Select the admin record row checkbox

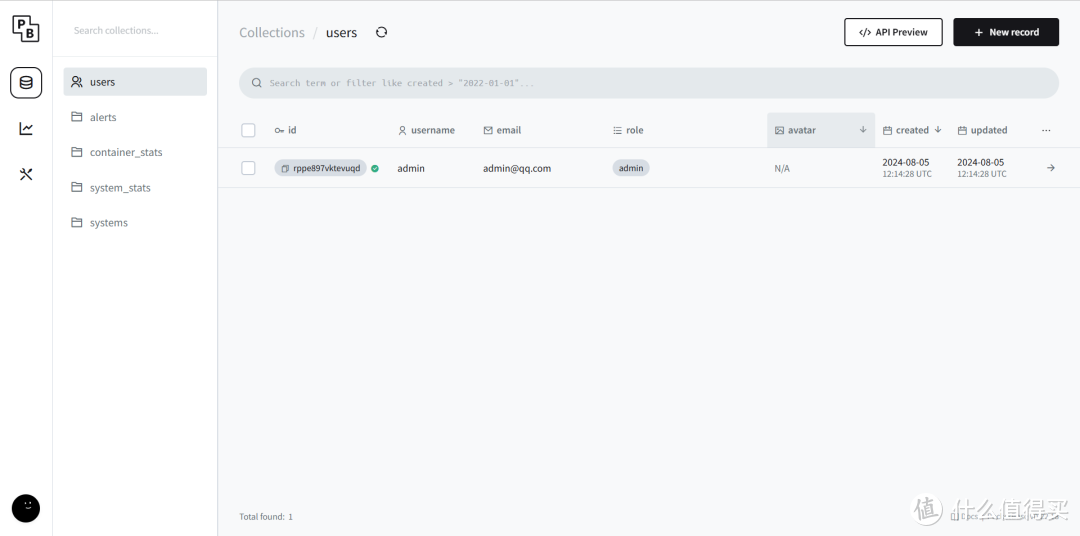248,168
